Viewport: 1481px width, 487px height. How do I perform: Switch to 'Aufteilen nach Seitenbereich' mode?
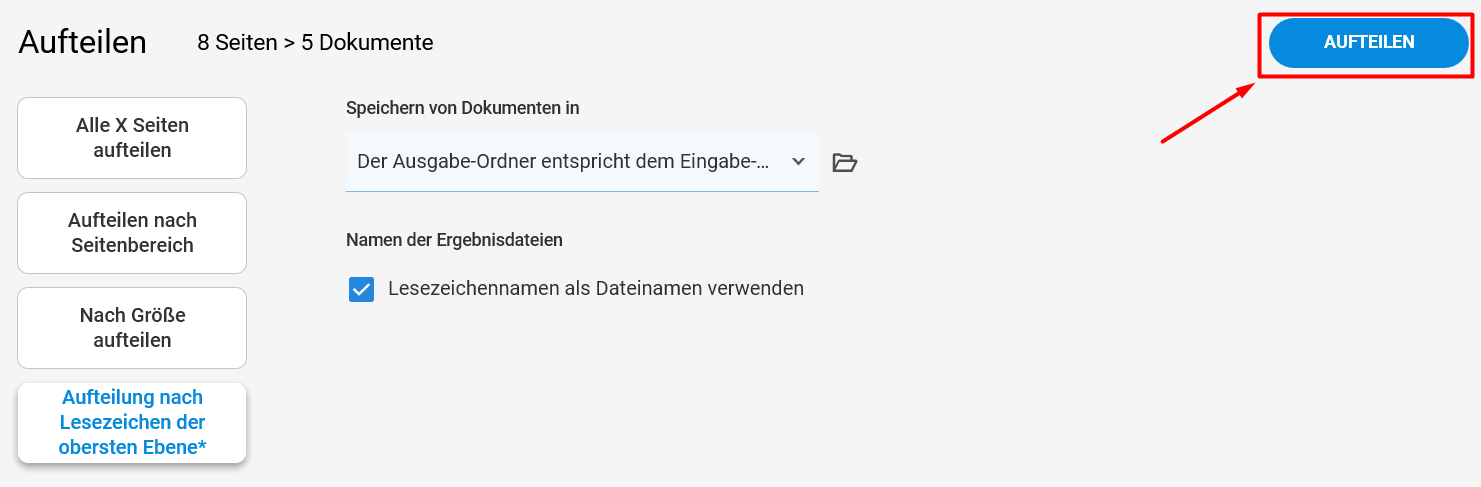click(132, 233)
